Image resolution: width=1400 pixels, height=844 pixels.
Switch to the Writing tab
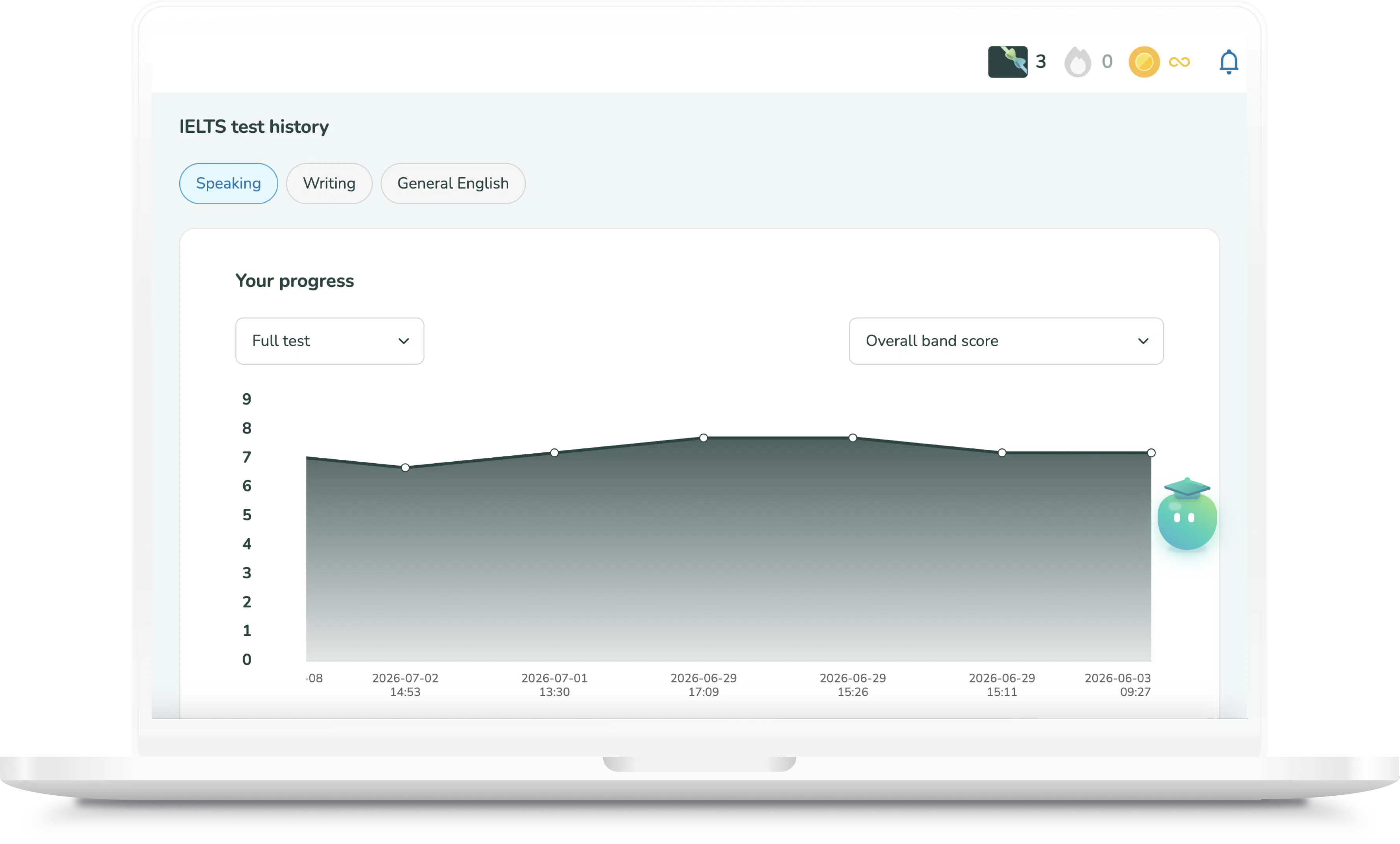point(329,183)
